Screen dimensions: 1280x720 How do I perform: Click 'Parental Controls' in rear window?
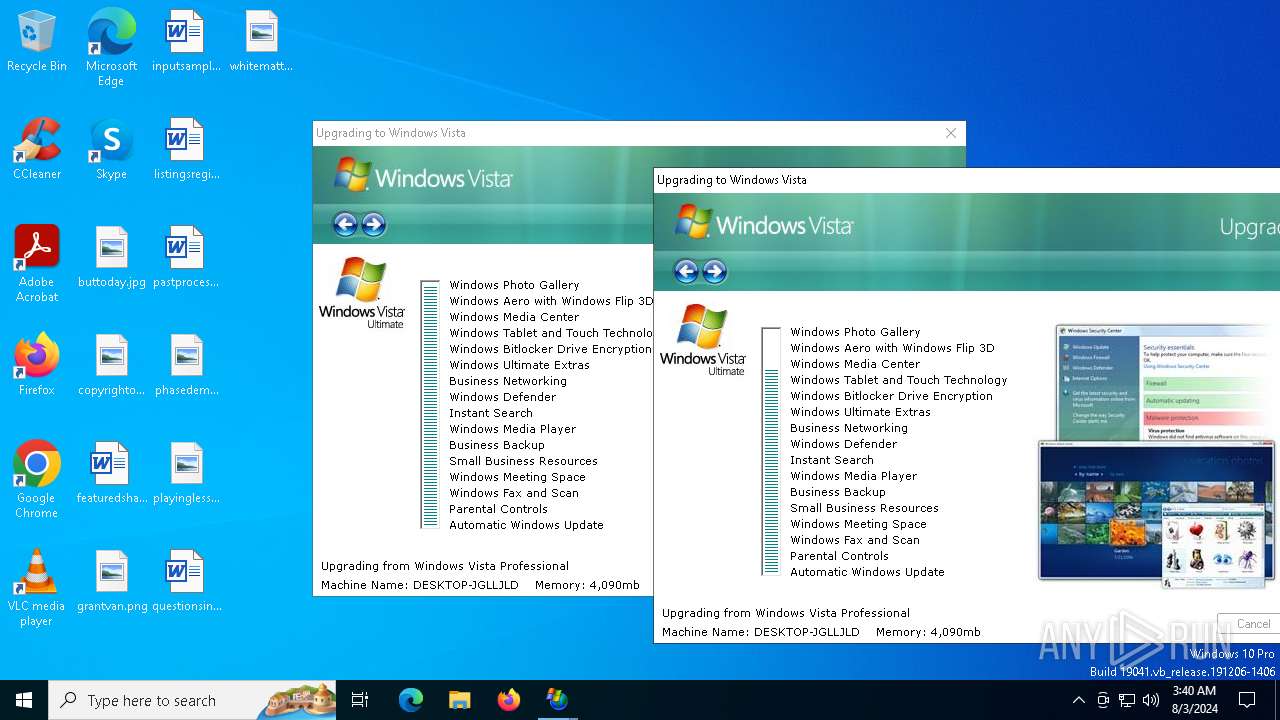coord(498,509)
